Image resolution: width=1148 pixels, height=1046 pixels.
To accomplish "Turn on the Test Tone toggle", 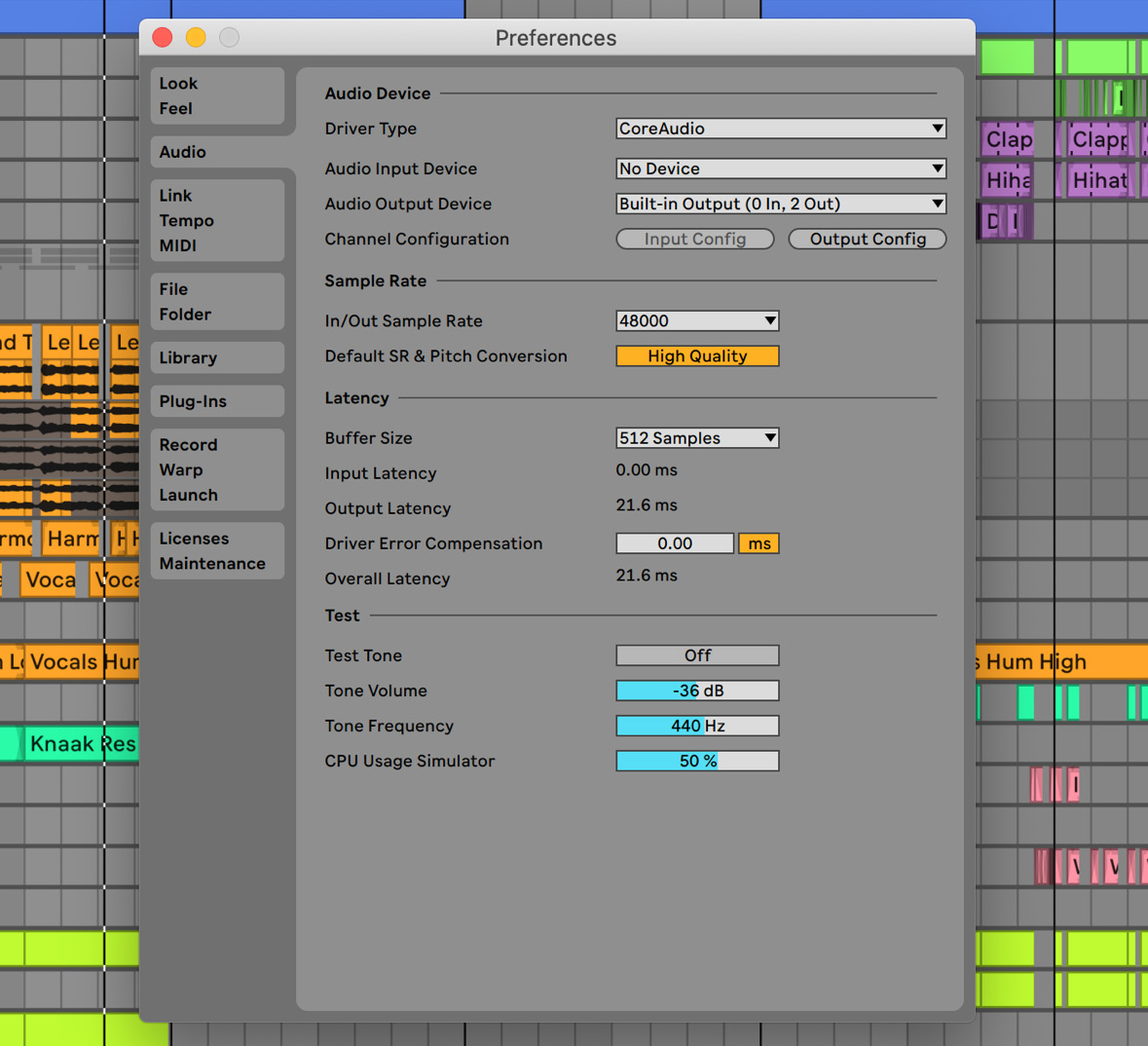I will click(697, 655).
